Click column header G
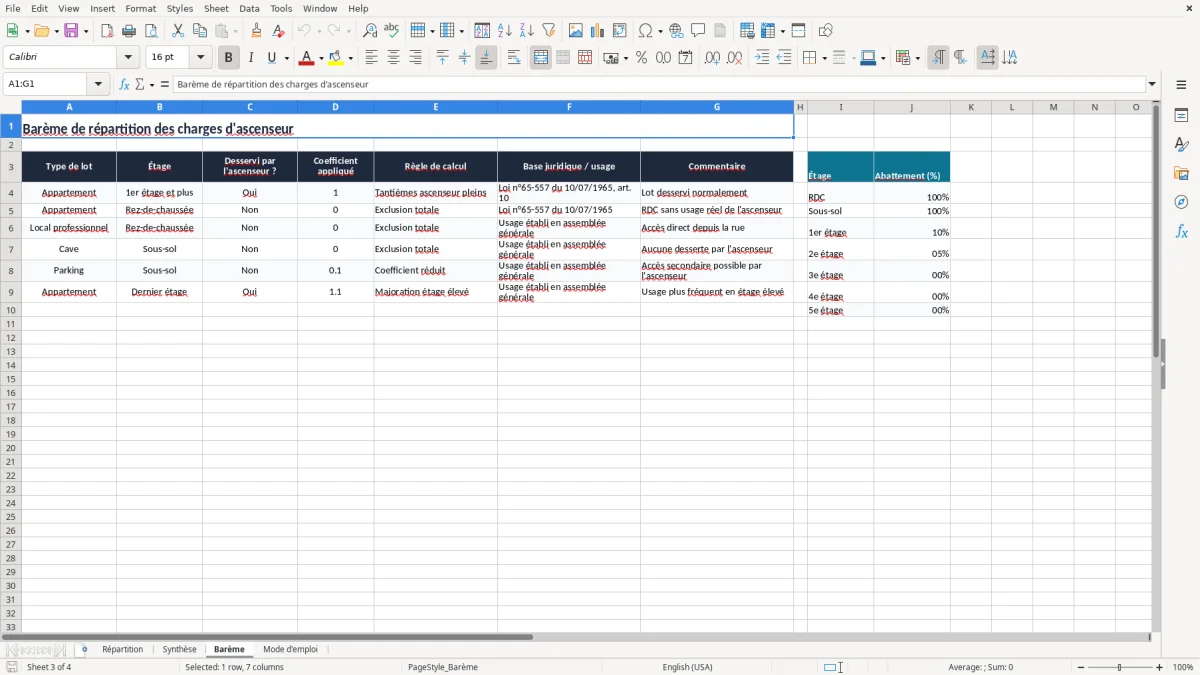The height and width of the screenshot is (675, 1200). pos(717,107)
